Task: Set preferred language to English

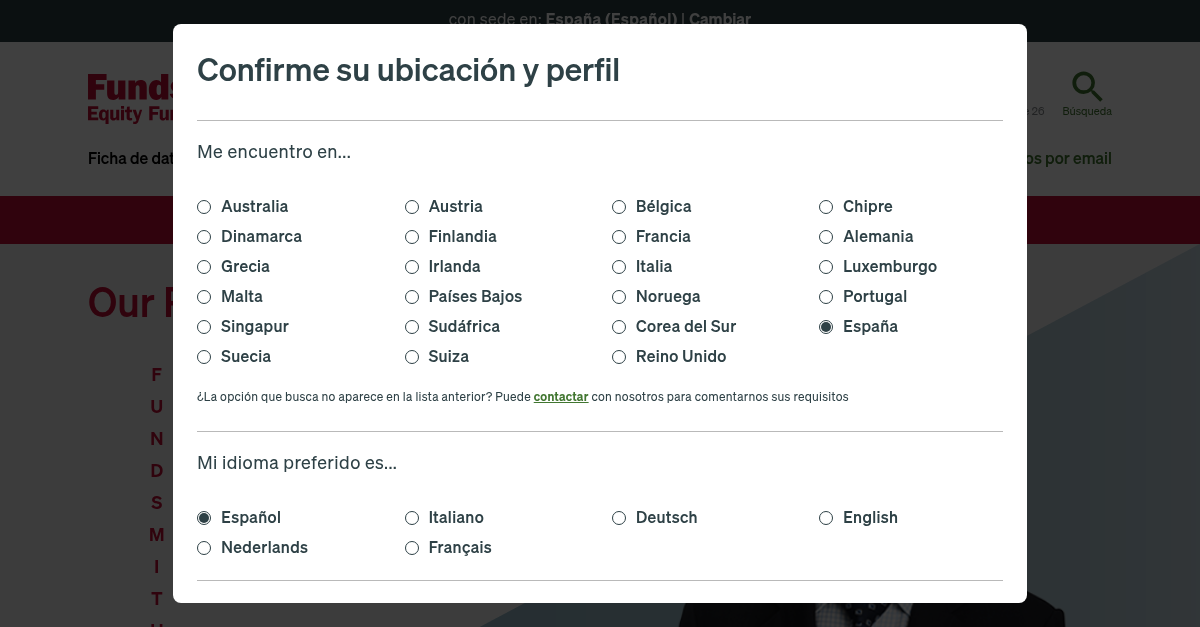Action: click(826, 518)
